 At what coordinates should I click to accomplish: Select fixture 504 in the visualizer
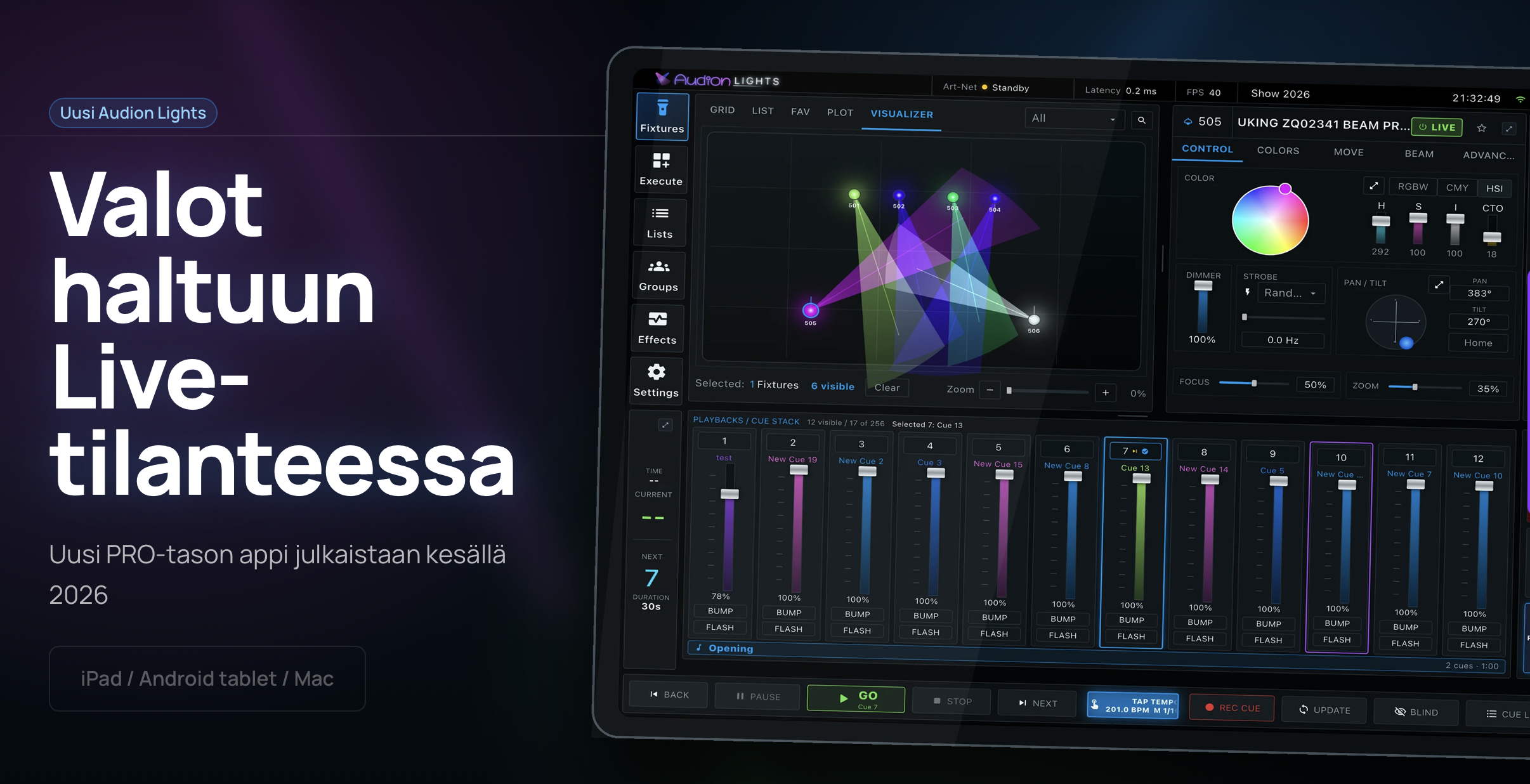coord(995,199)
